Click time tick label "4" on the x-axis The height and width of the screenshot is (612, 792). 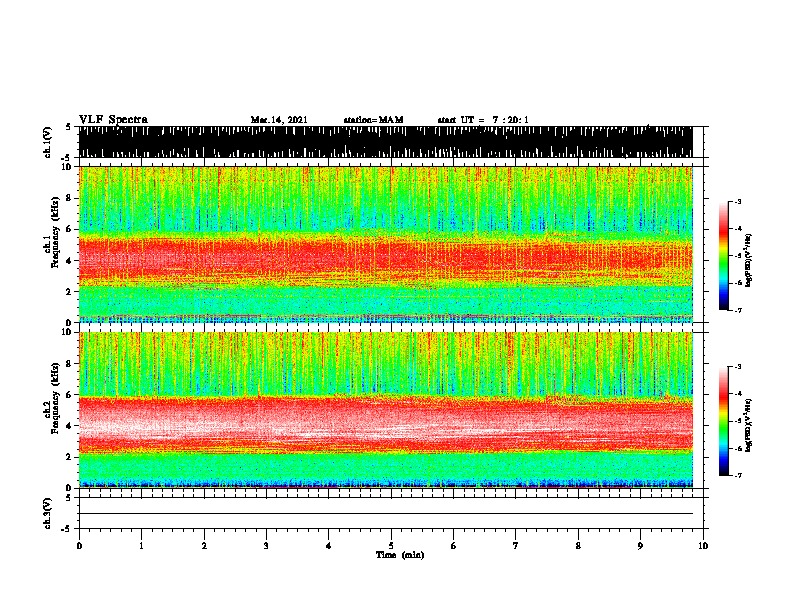329,546
